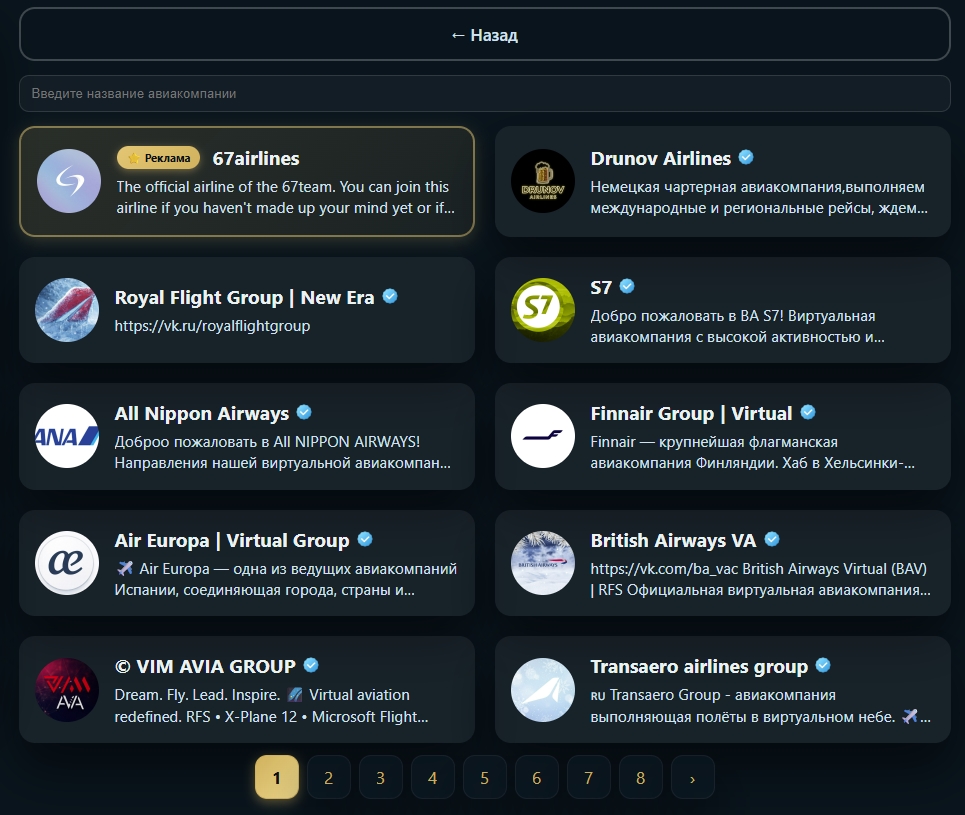Select page 5 in pagination
Image resolution: width=965 pixels, height=815 pixels.
485,778
